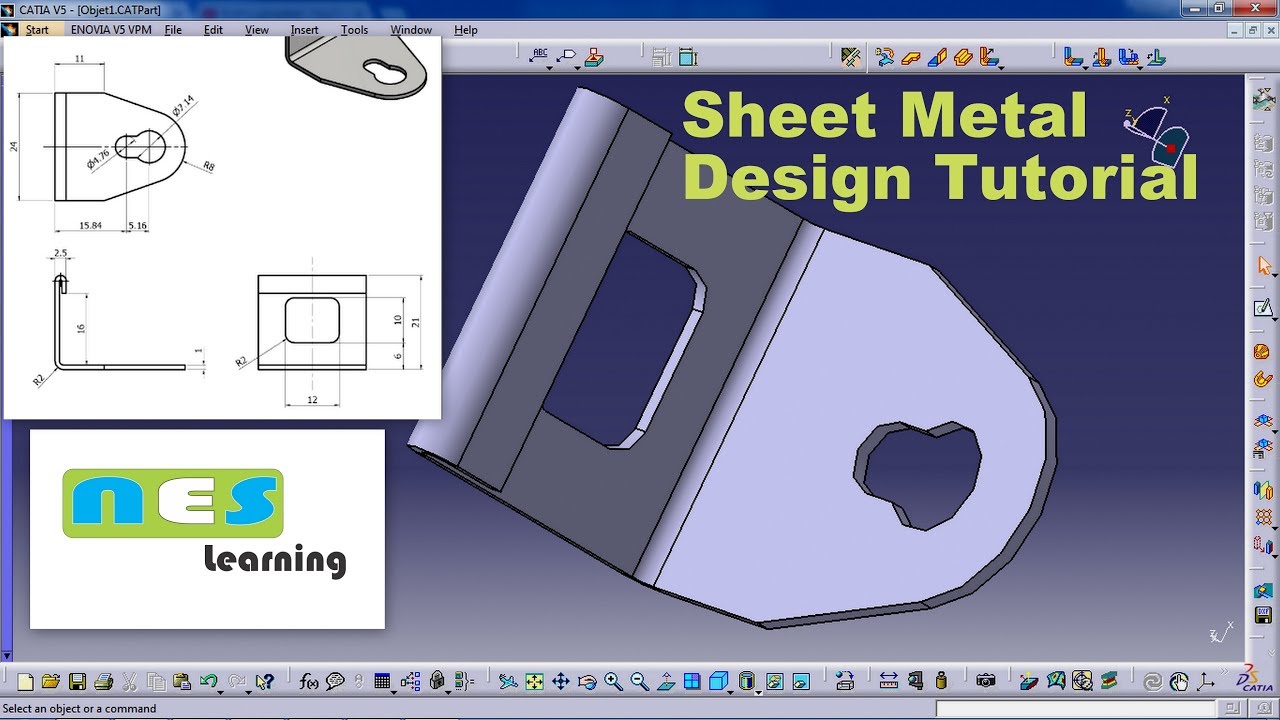
Task: Click the Zoom In magnifier
Action: click(613, 682)
